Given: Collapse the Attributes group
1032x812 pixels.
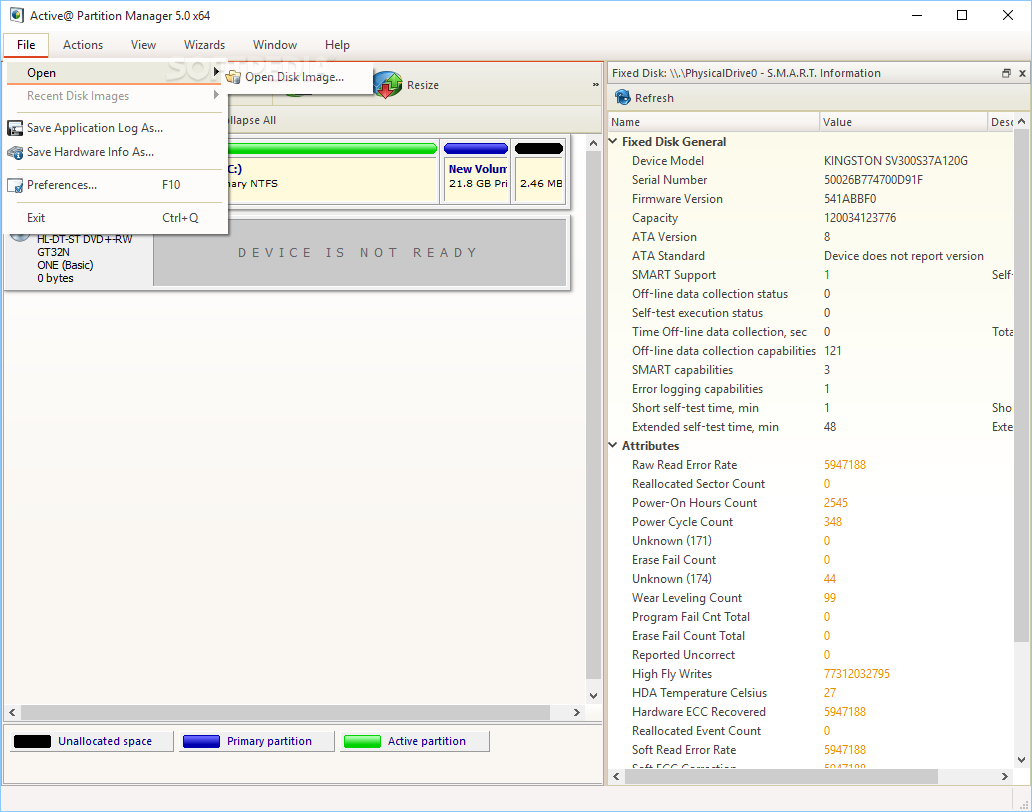Looking at the screenshot, I should pyautogui.click(x=613, y=445).
